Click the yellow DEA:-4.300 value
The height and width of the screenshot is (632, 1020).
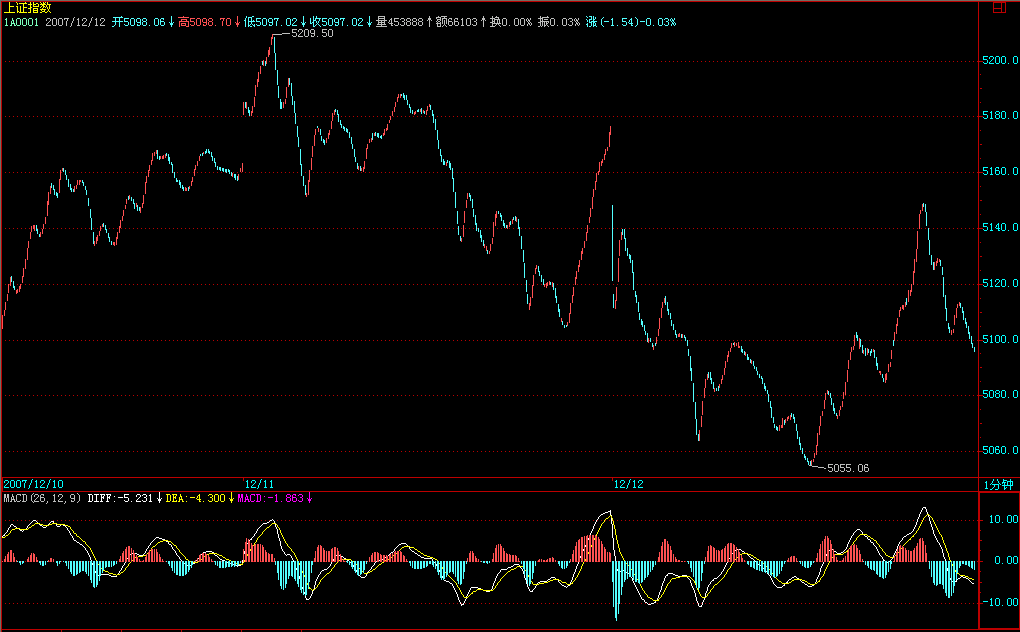[x=197, y=497]
